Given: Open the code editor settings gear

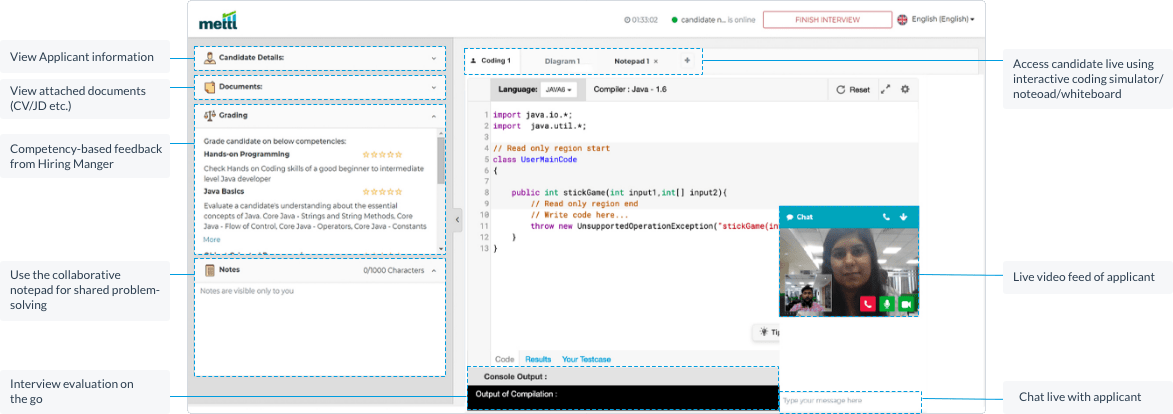Looking at the screenshot, I should (x=904, y=89).
